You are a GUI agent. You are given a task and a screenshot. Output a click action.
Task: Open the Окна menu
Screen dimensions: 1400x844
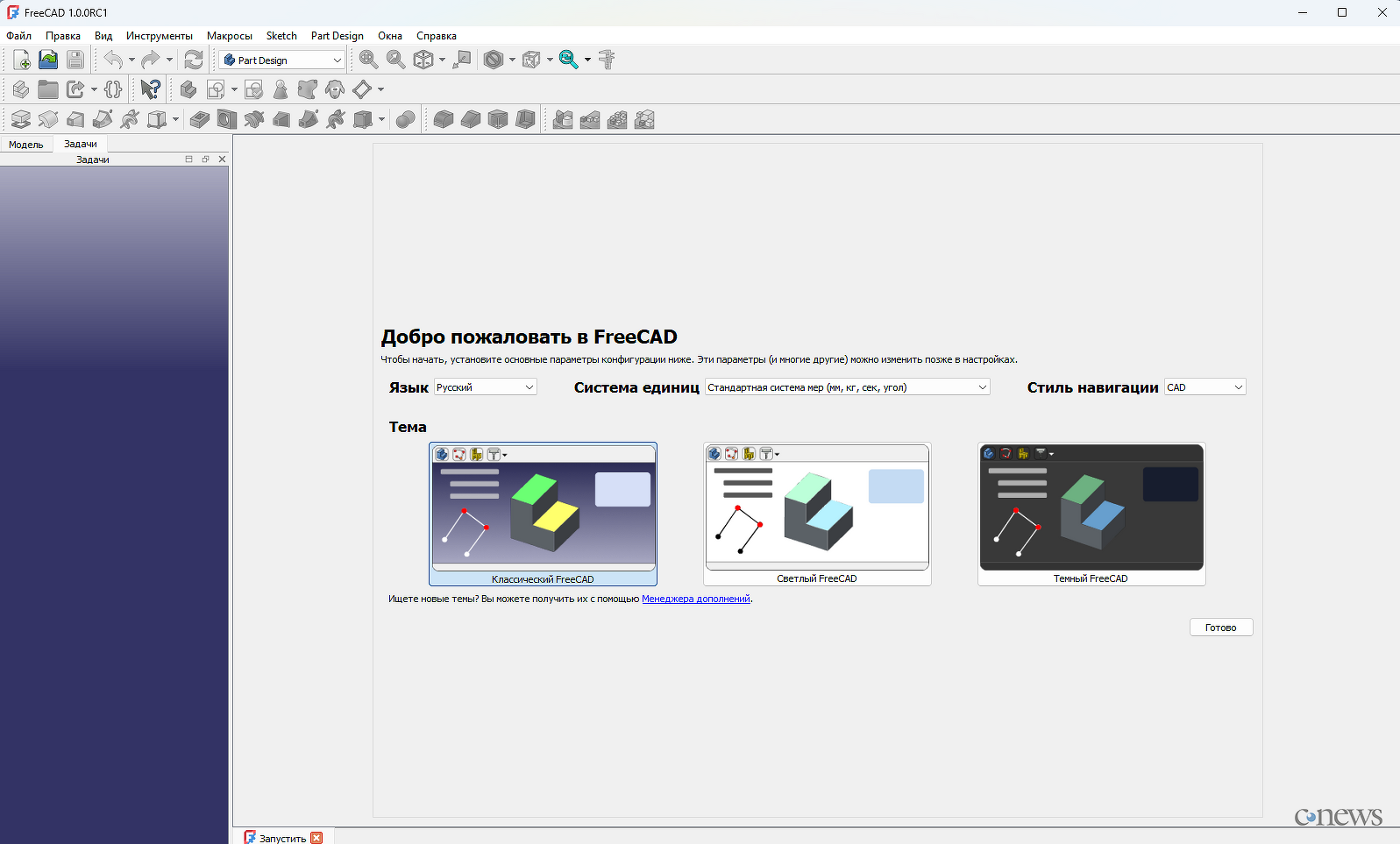[x=390, y=36]
